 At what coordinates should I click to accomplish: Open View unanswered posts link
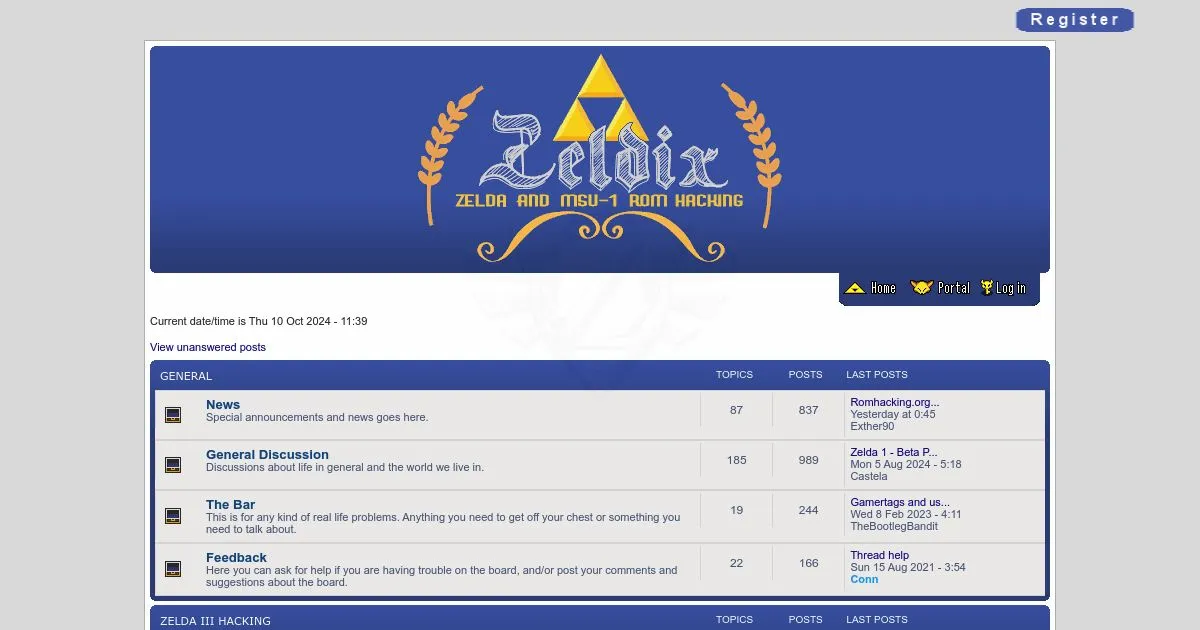click(x=208, y=347)
